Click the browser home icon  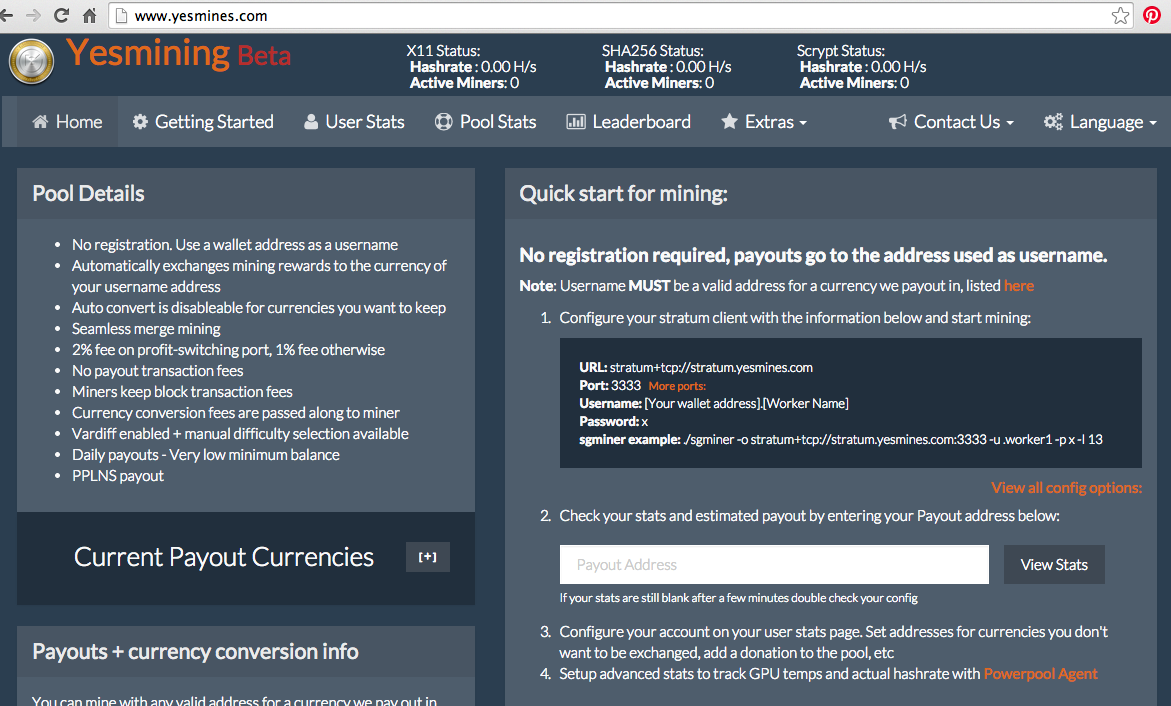tap(90, 16)
